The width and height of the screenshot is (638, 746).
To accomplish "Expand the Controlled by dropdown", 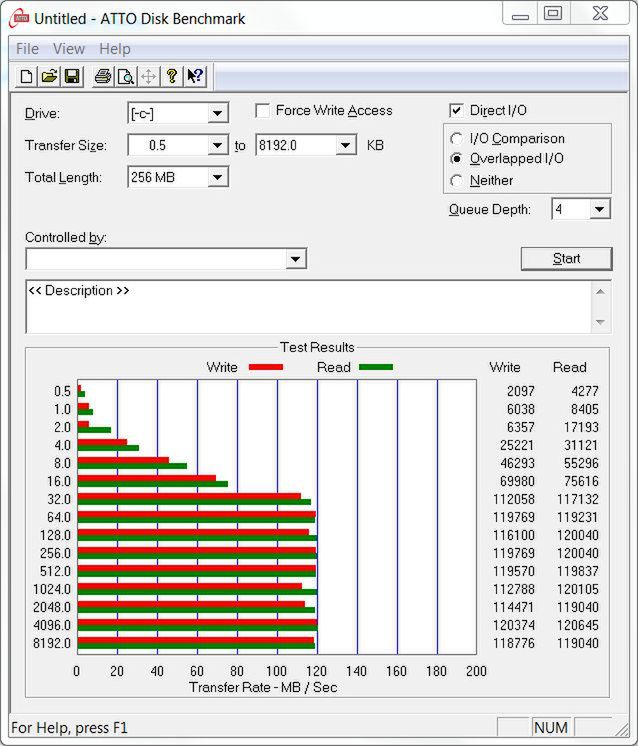I will [295, 259].
